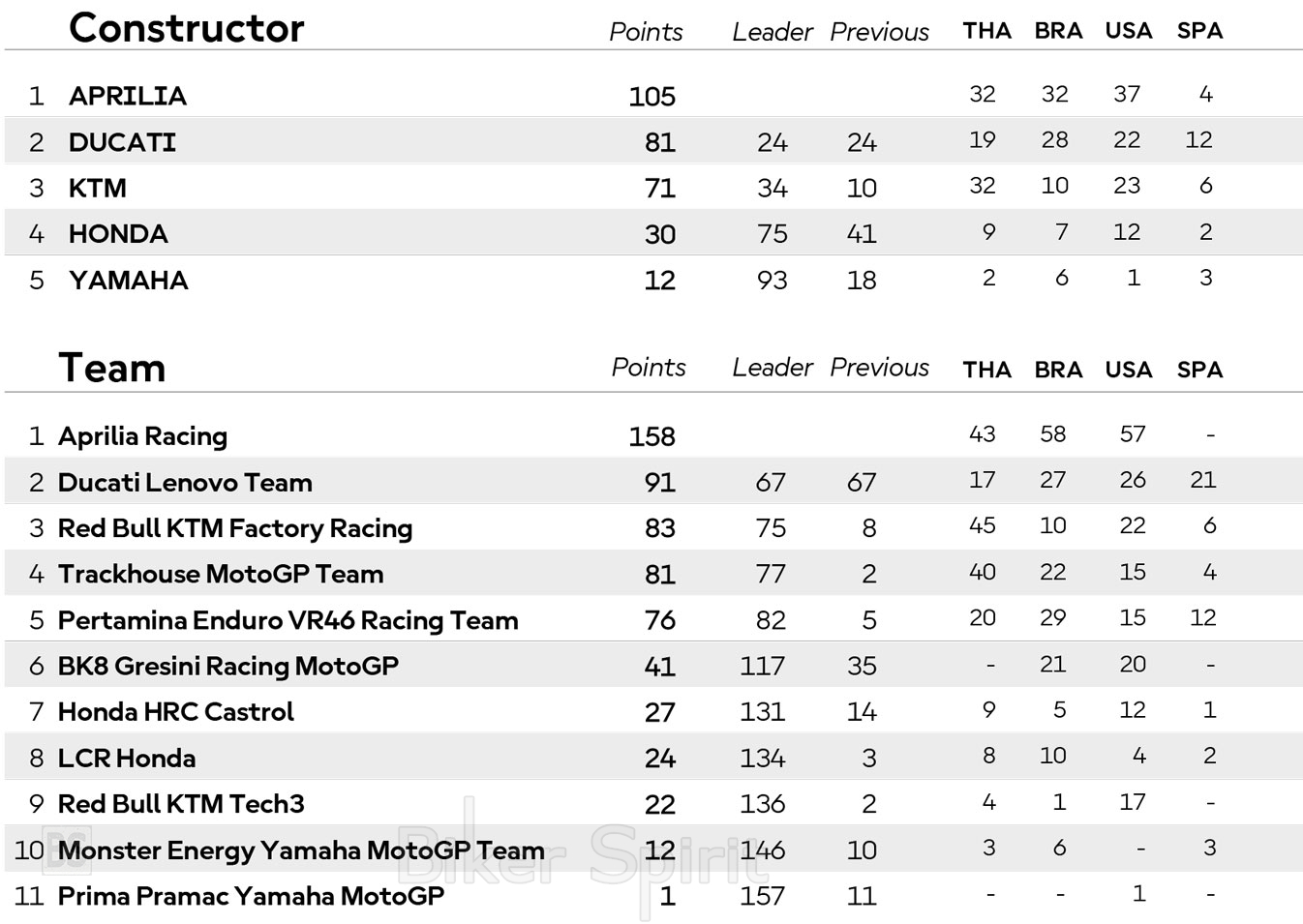Viewport: 1303px width, 924px height.
Task: Select the KTM constructor entry
Action: pos(98,188)
